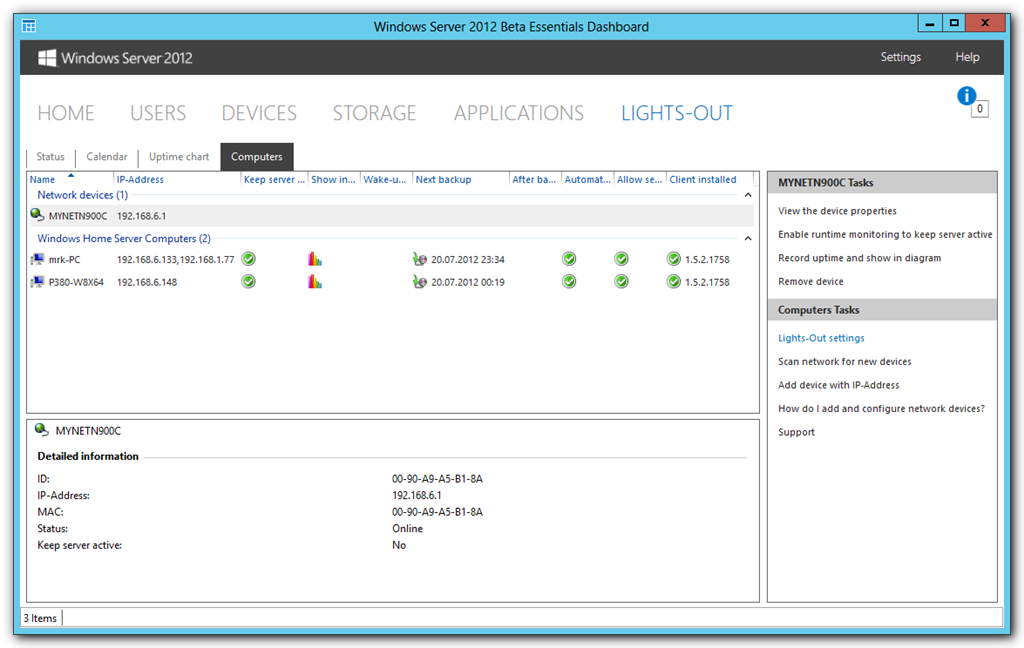Screen dimensions: 1024x648
Task: Click Scan network for new devices
Action: 844,361
